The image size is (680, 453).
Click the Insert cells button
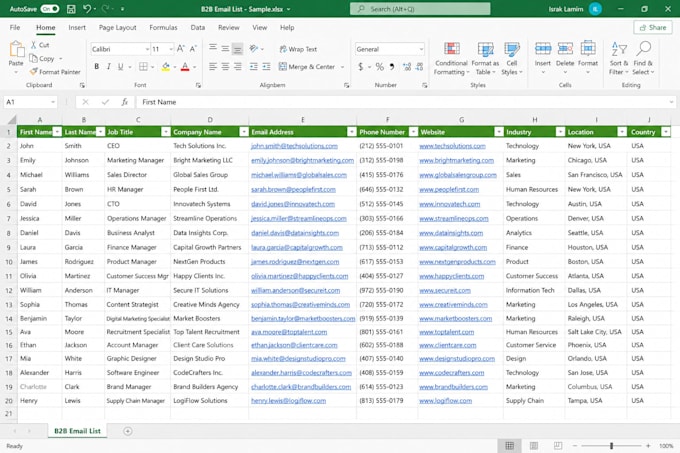[543, 56]
